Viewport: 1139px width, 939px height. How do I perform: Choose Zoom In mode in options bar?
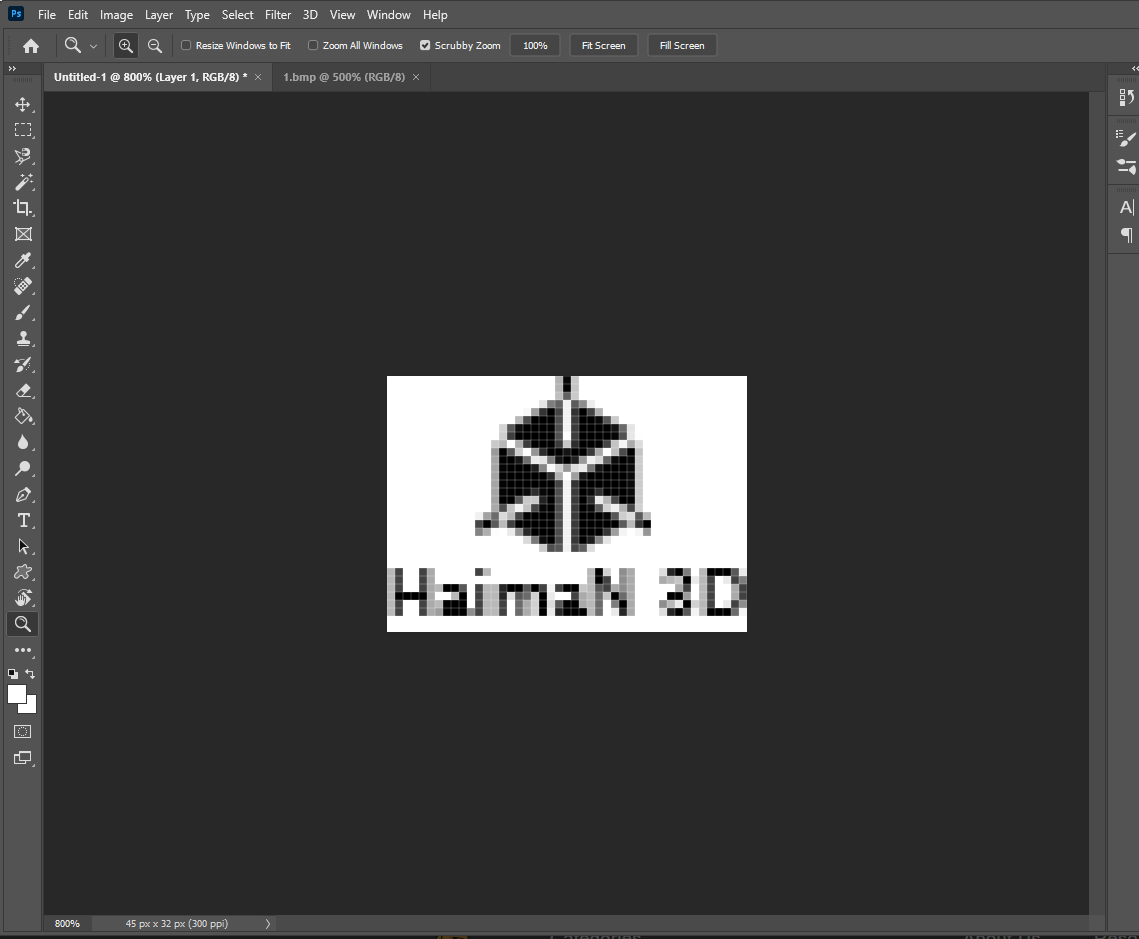coord(126,46)
